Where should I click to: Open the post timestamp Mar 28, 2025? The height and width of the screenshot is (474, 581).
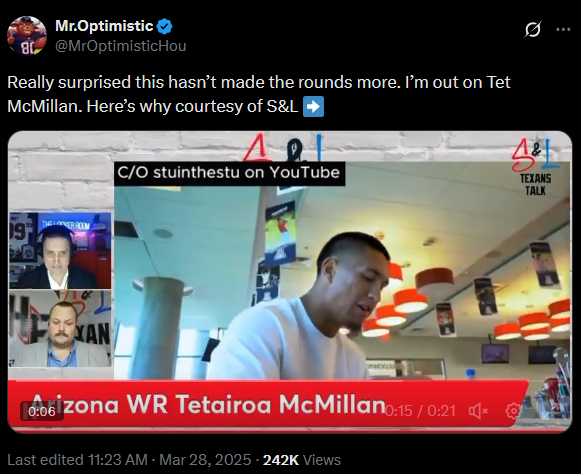205,460
